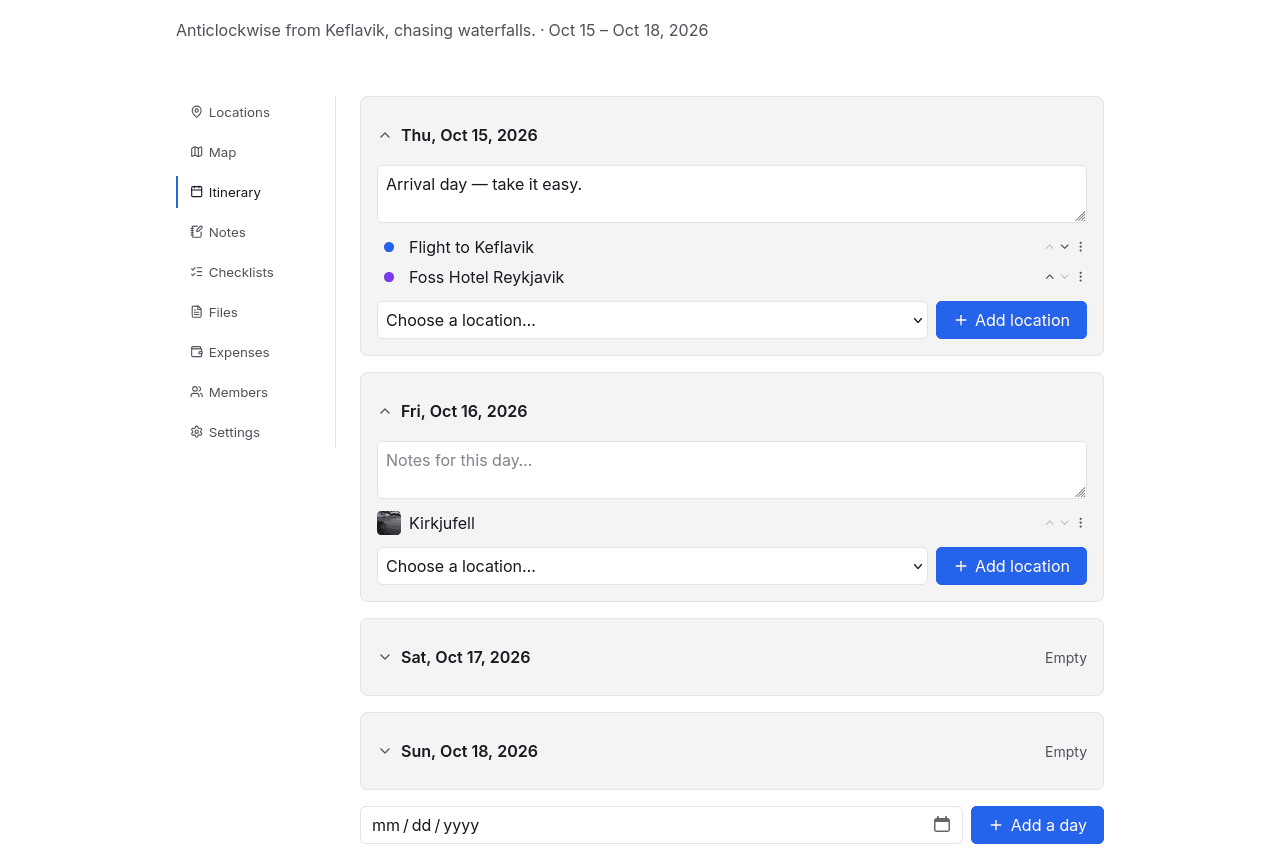Open the Kirkjufell photo thumbnail
1280x860 pixels.
click(389, 523)
